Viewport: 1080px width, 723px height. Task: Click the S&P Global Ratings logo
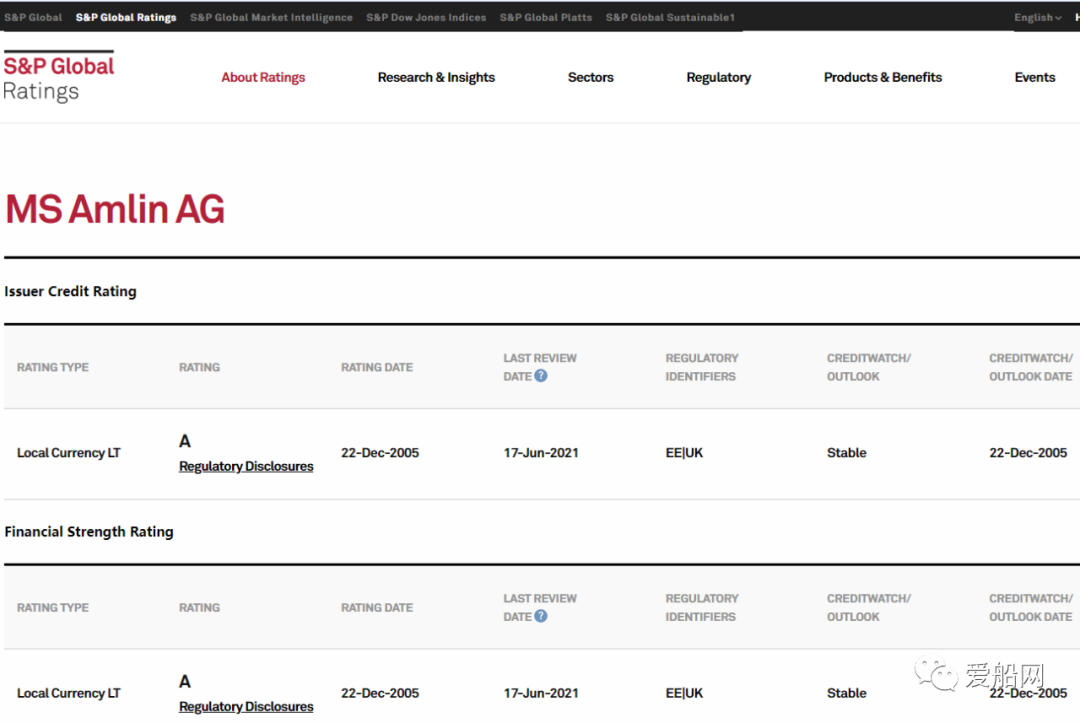click(59, 76)
